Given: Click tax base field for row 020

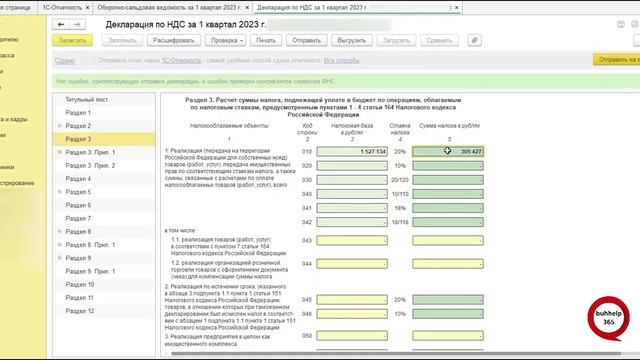Looking at the screenshot, I should tap(352, 166).
